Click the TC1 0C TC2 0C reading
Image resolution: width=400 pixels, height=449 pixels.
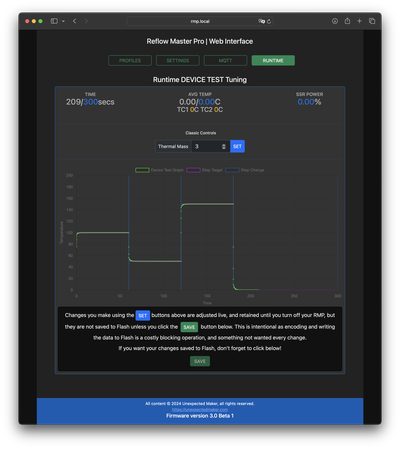tap(200, 110)
